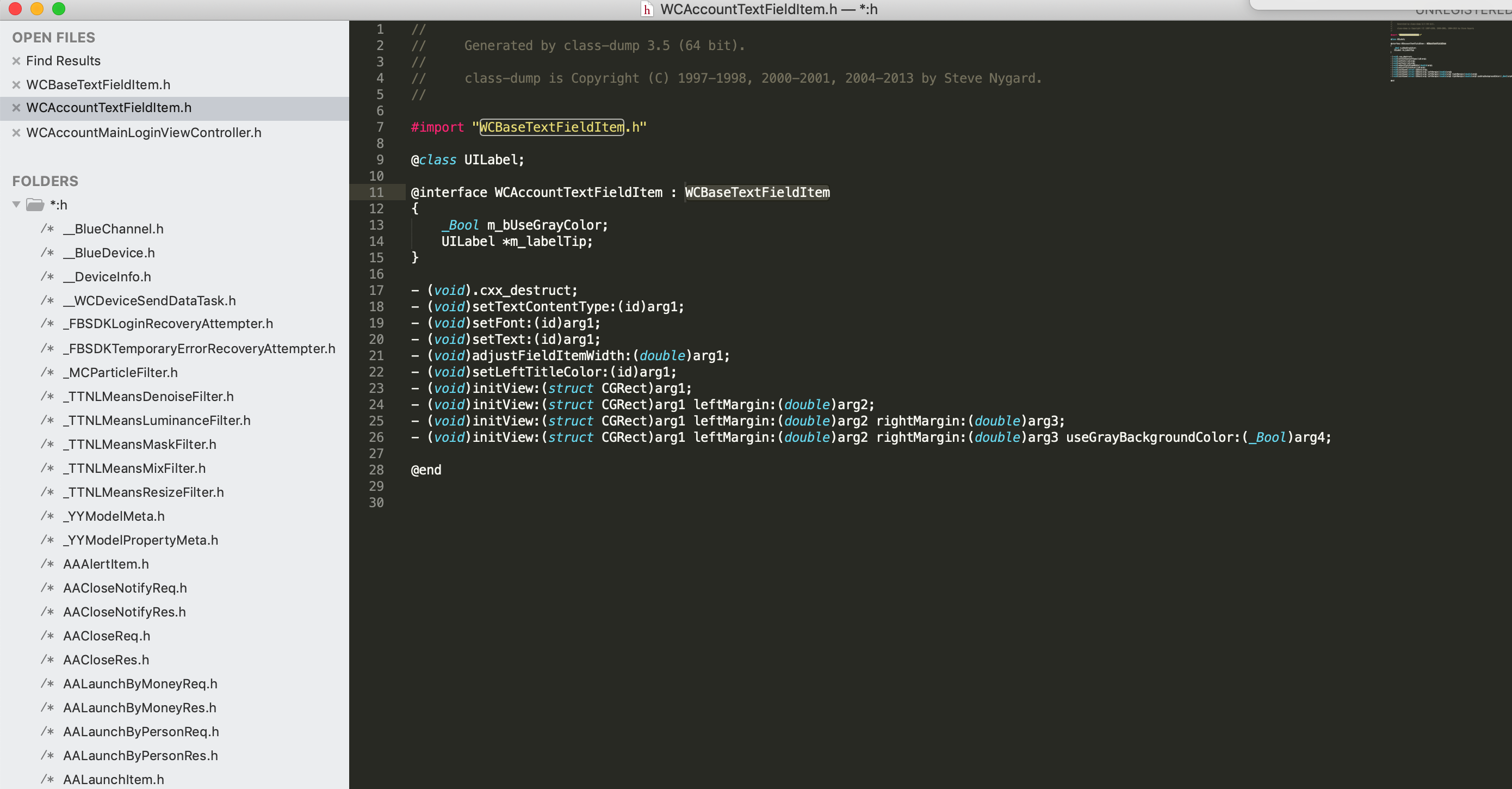Click file icon next to __BlueChannel.h

click(x=47, y=229)
